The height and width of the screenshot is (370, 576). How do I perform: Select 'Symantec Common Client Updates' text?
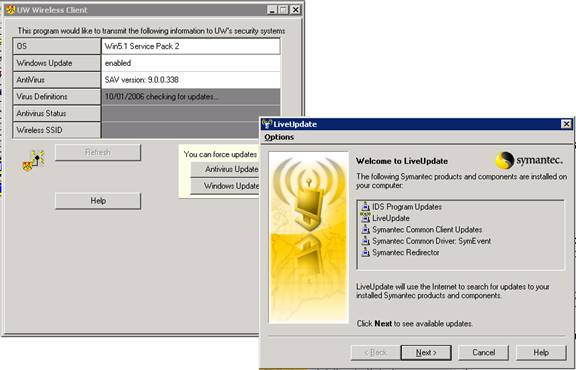pos(427,230)
